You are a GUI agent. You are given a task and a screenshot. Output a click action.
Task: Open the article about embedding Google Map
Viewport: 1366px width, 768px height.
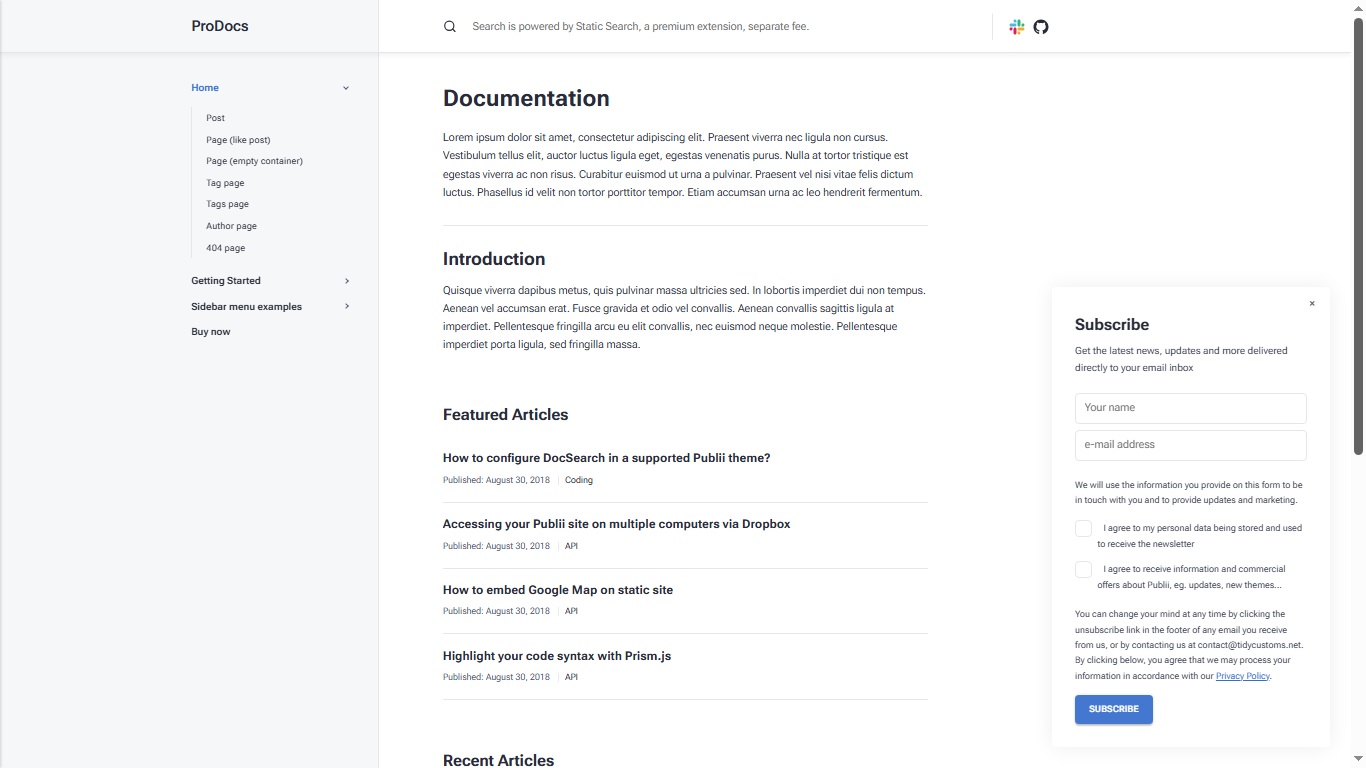557,590
